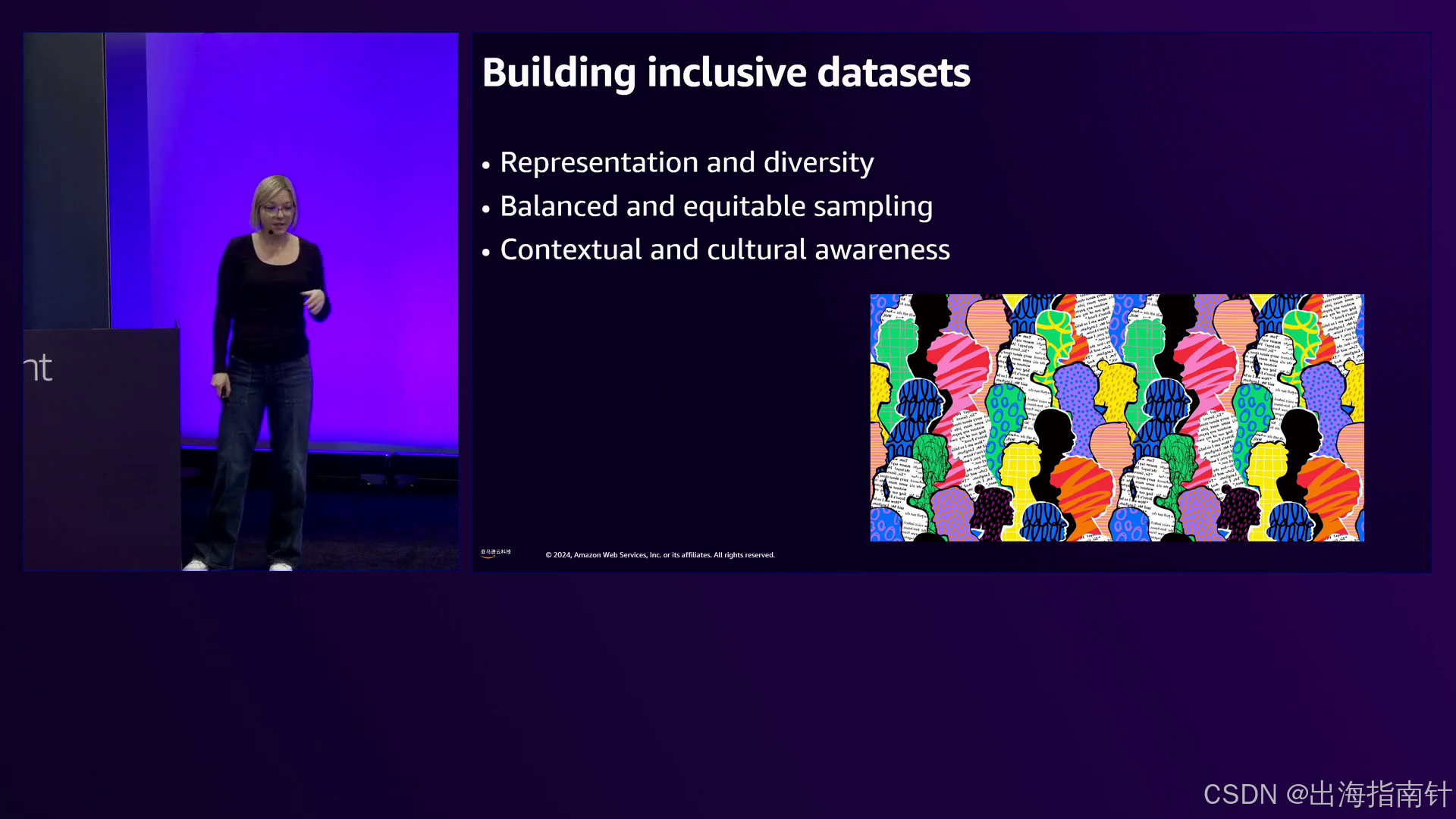1456x819 pixels.
Task: Click the slide title Building inclusive datasets
Action: click(x=726, y=73)
